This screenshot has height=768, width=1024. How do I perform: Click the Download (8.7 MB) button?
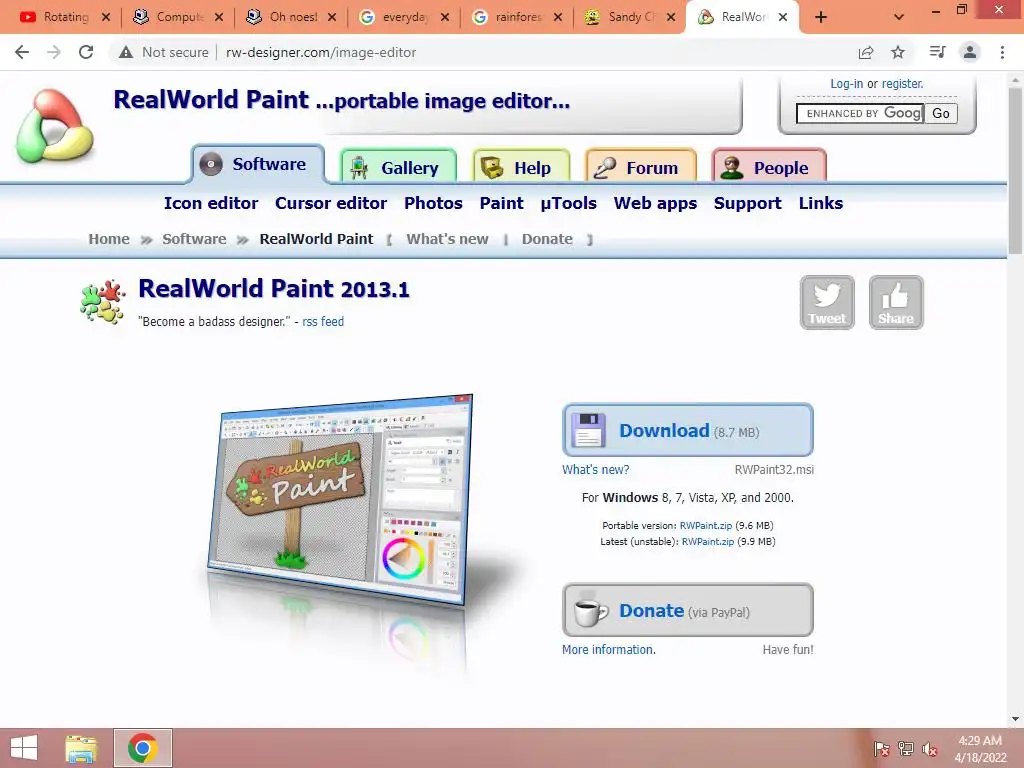688,430
